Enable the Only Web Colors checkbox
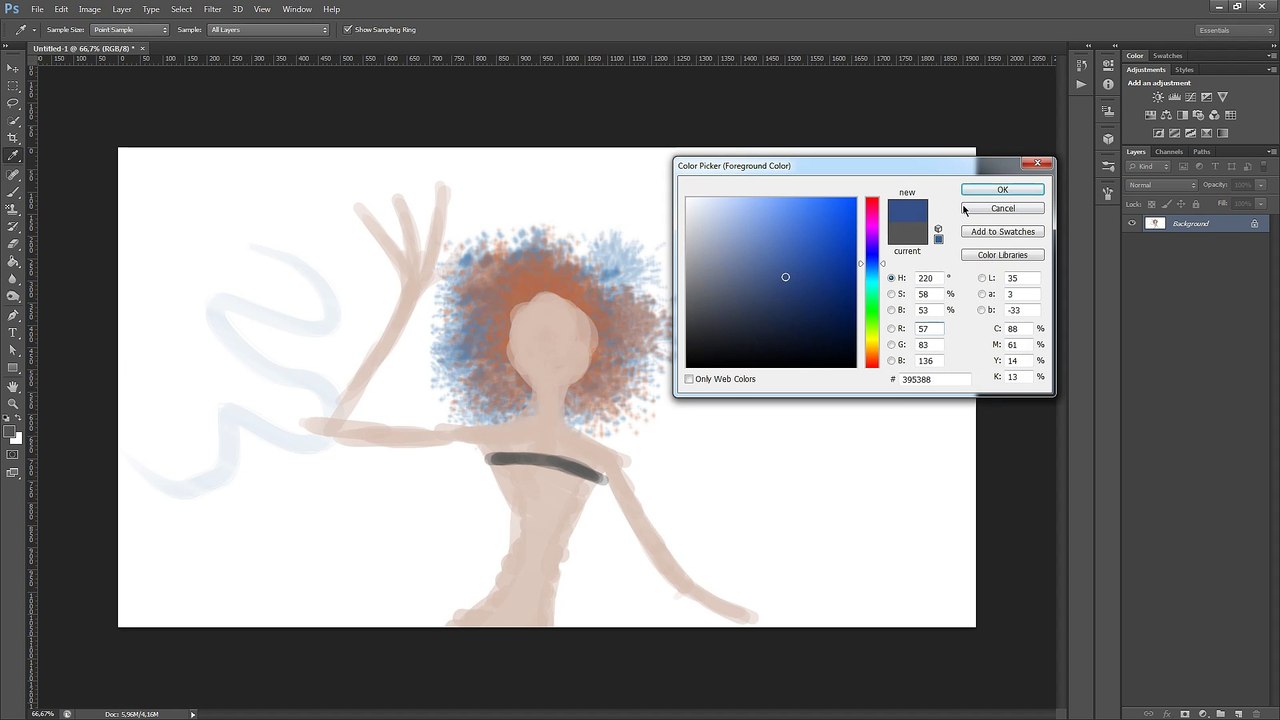This screenshot has height=720, width=1280. tap(689, 379)
